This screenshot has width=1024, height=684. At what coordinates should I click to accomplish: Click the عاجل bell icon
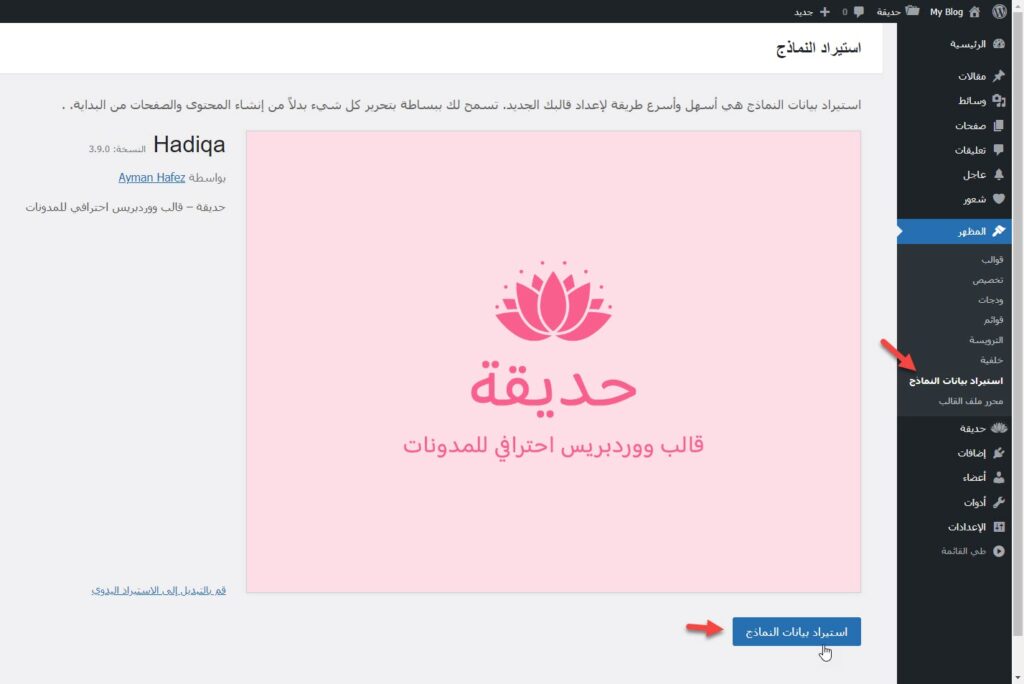(x=999, y=174)
